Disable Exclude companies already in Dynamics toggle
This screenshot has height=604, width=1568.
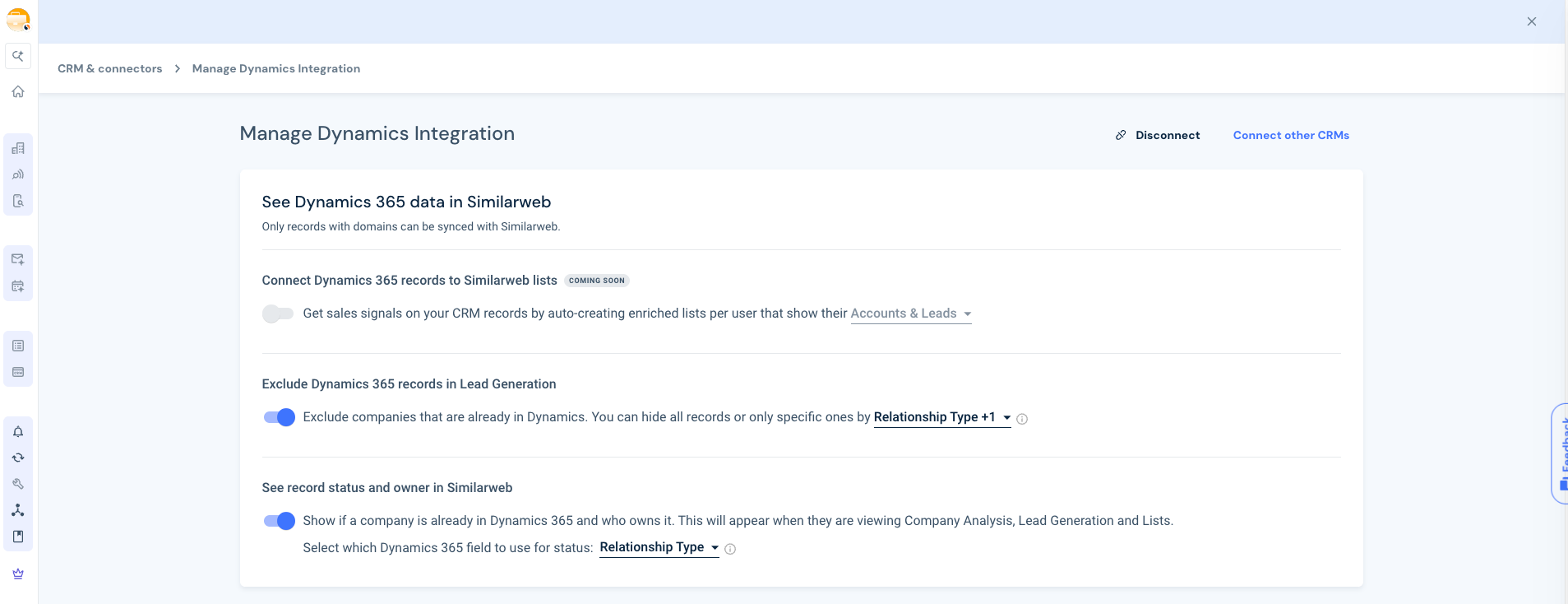pyautogui.click(x=279, y=417)
